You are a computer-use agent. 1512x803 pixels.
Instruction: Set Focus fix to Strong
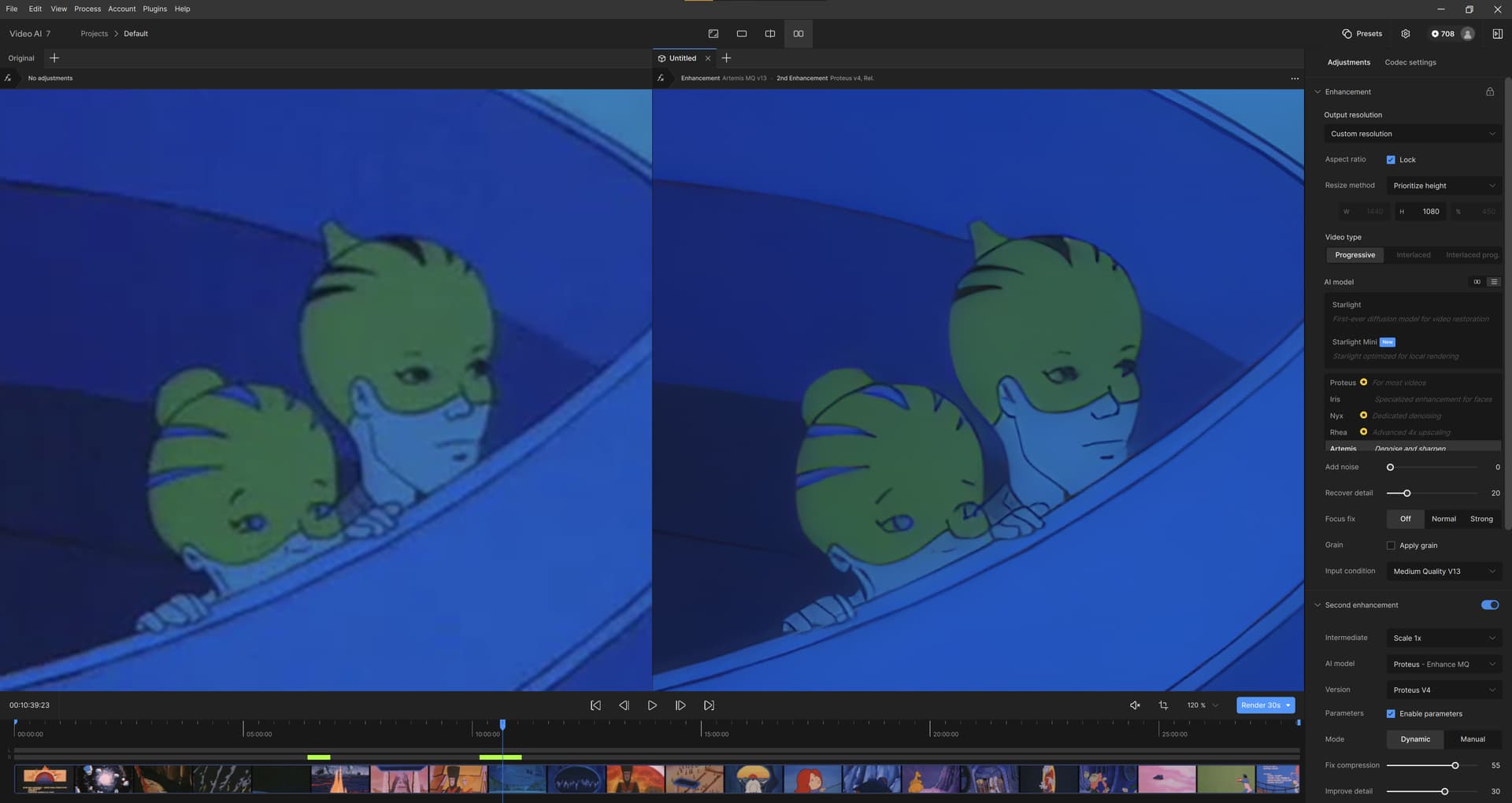[1481, 519]
